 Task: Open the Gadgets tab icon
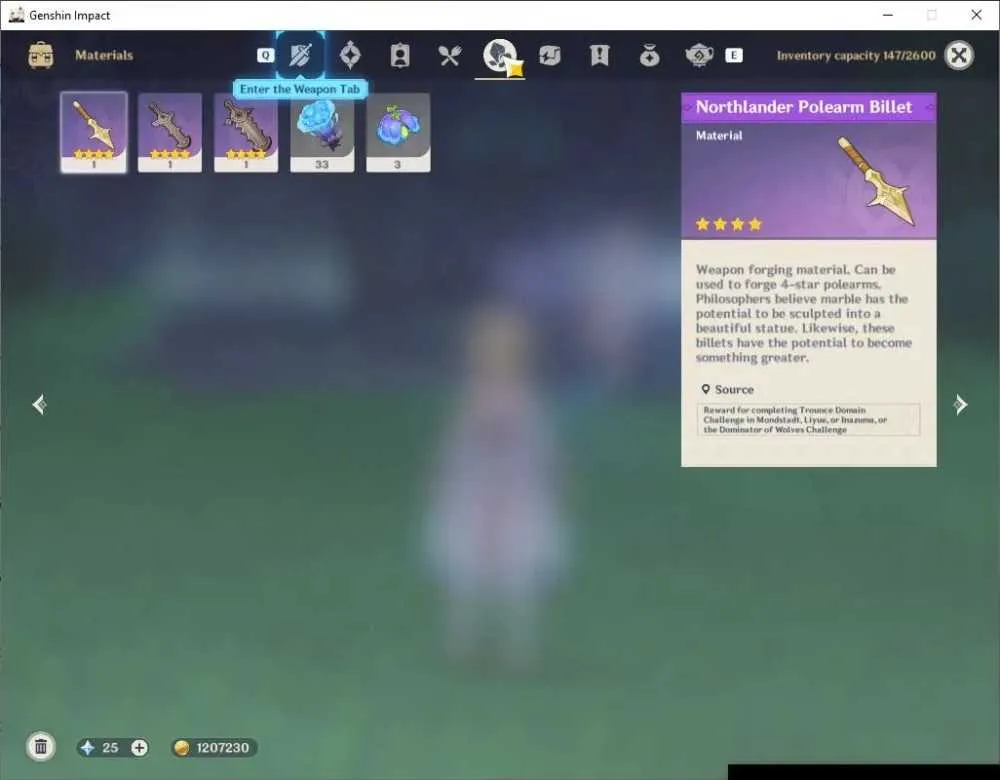[x=550, y=55]
